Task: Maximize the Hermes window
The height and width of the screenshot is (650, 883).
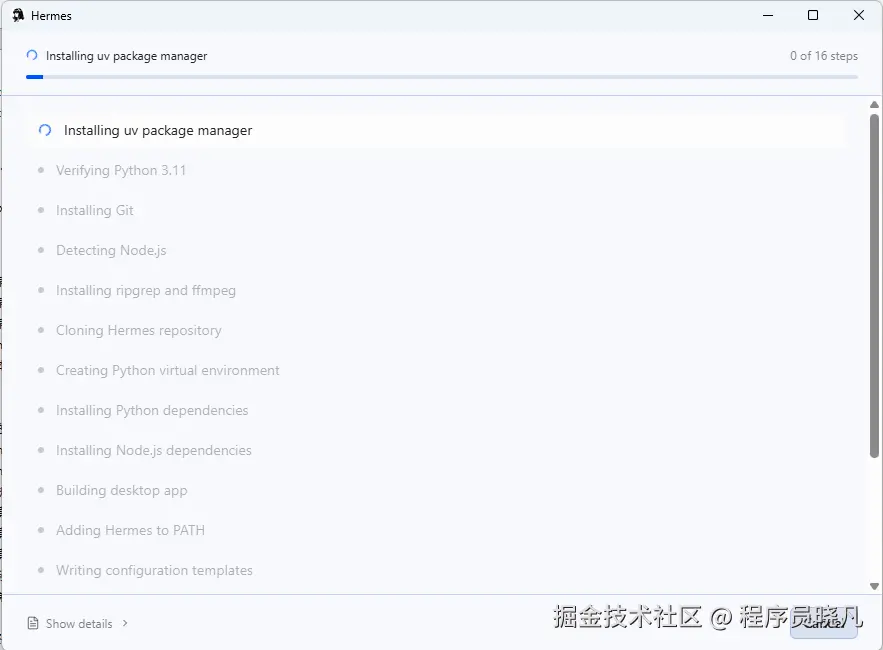Action: click(x=813, y=15)
